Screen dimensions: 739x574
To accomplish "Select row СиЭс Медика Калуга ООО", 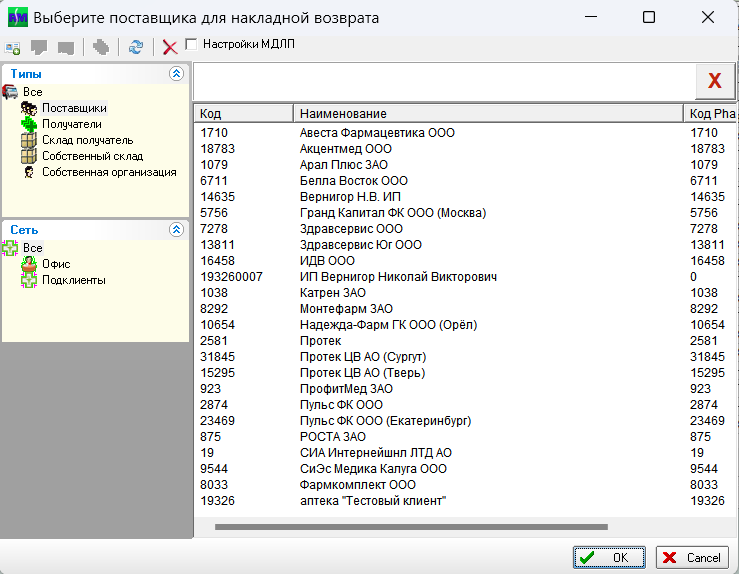I will coord(464,469).
